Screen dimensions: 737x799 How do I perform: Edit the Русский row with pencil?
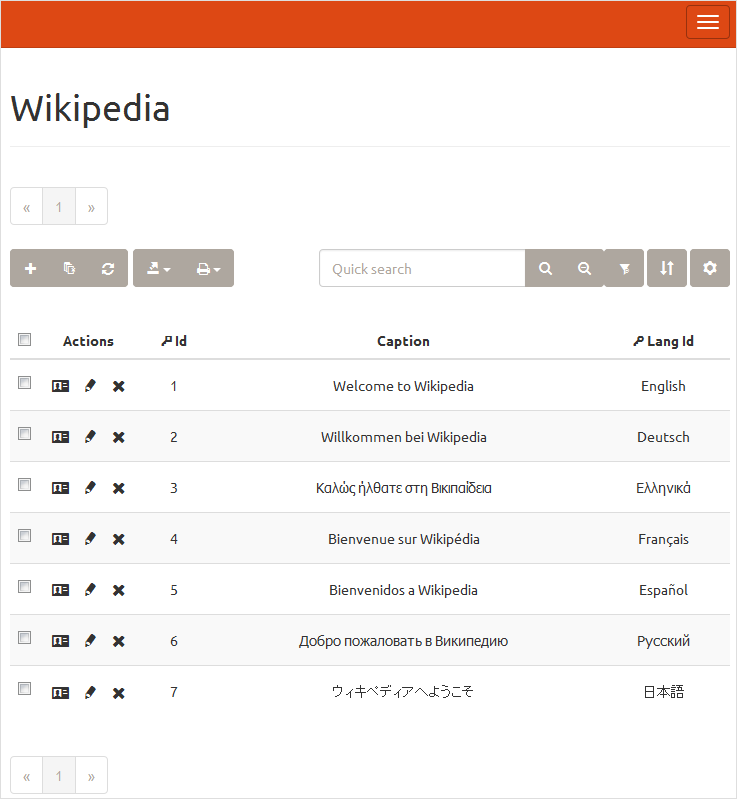pos(90,641)
